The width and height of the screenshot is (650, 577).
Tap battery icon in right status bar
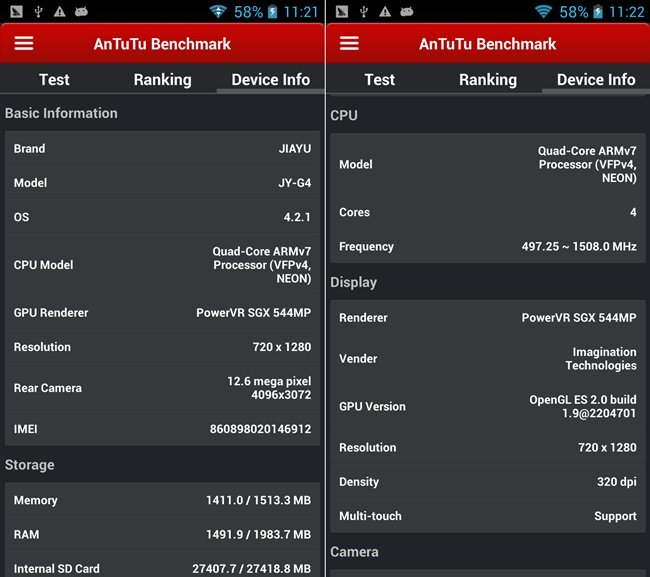(598, 12)
